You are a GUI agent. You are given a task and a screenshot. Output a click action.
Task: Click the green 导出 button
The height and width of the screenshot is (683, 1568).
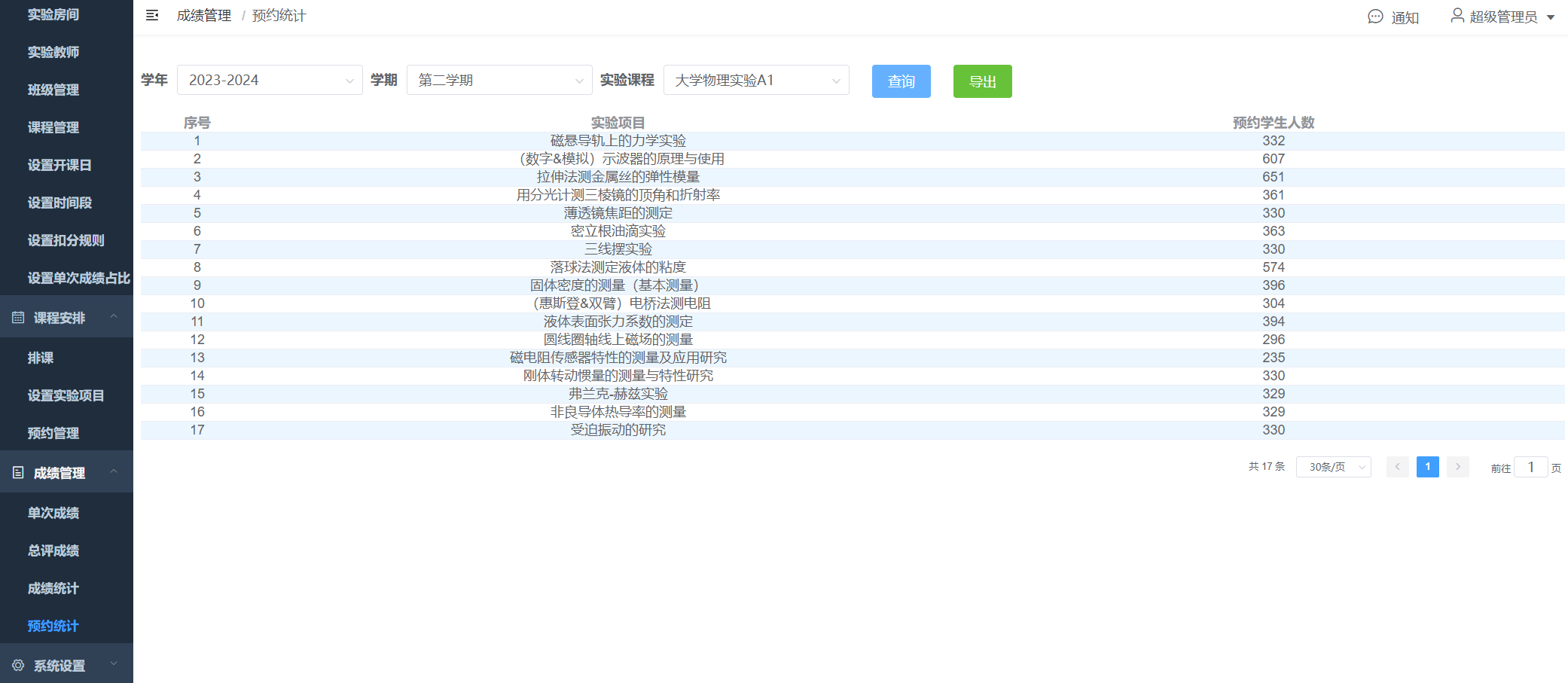983,81
